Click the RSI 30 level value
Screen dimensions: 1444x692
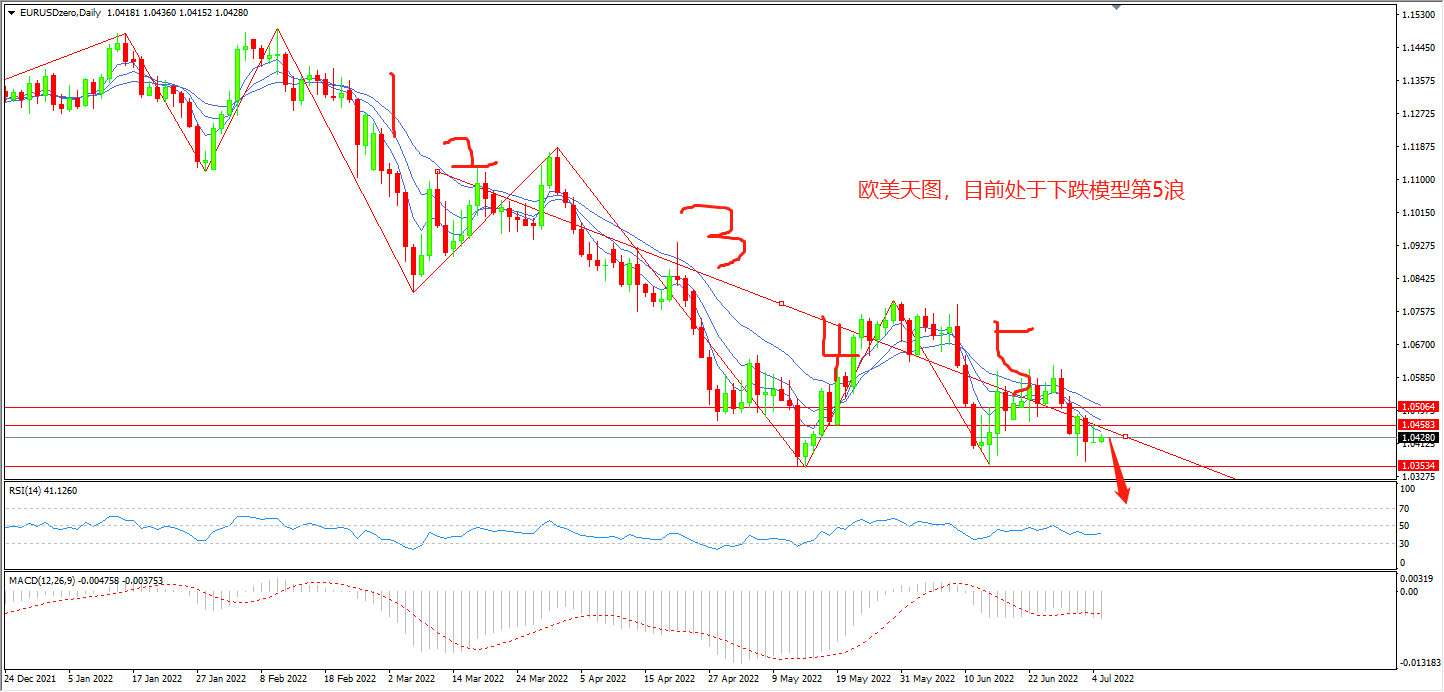[x=1405, y=543]
